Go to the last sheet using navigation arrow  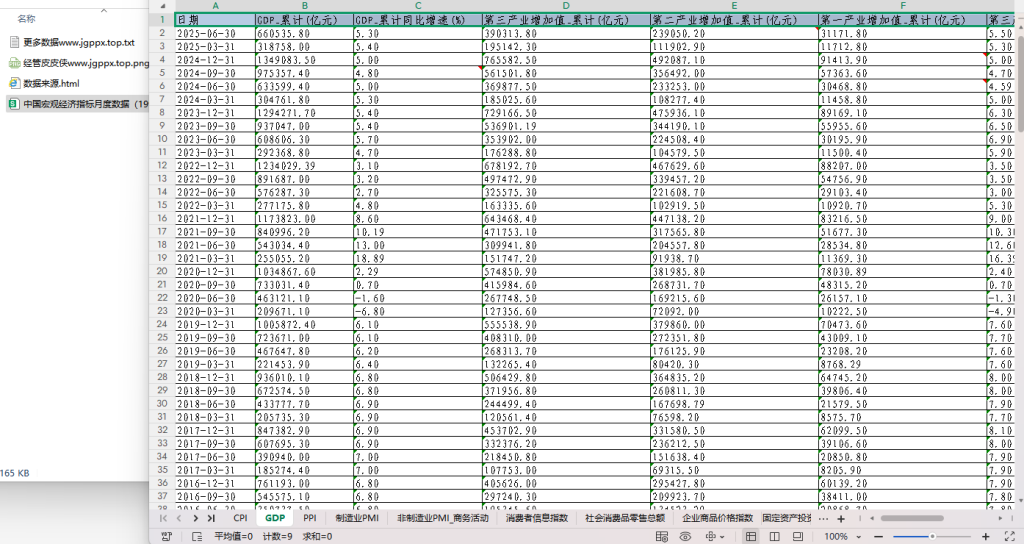point(211,518)
